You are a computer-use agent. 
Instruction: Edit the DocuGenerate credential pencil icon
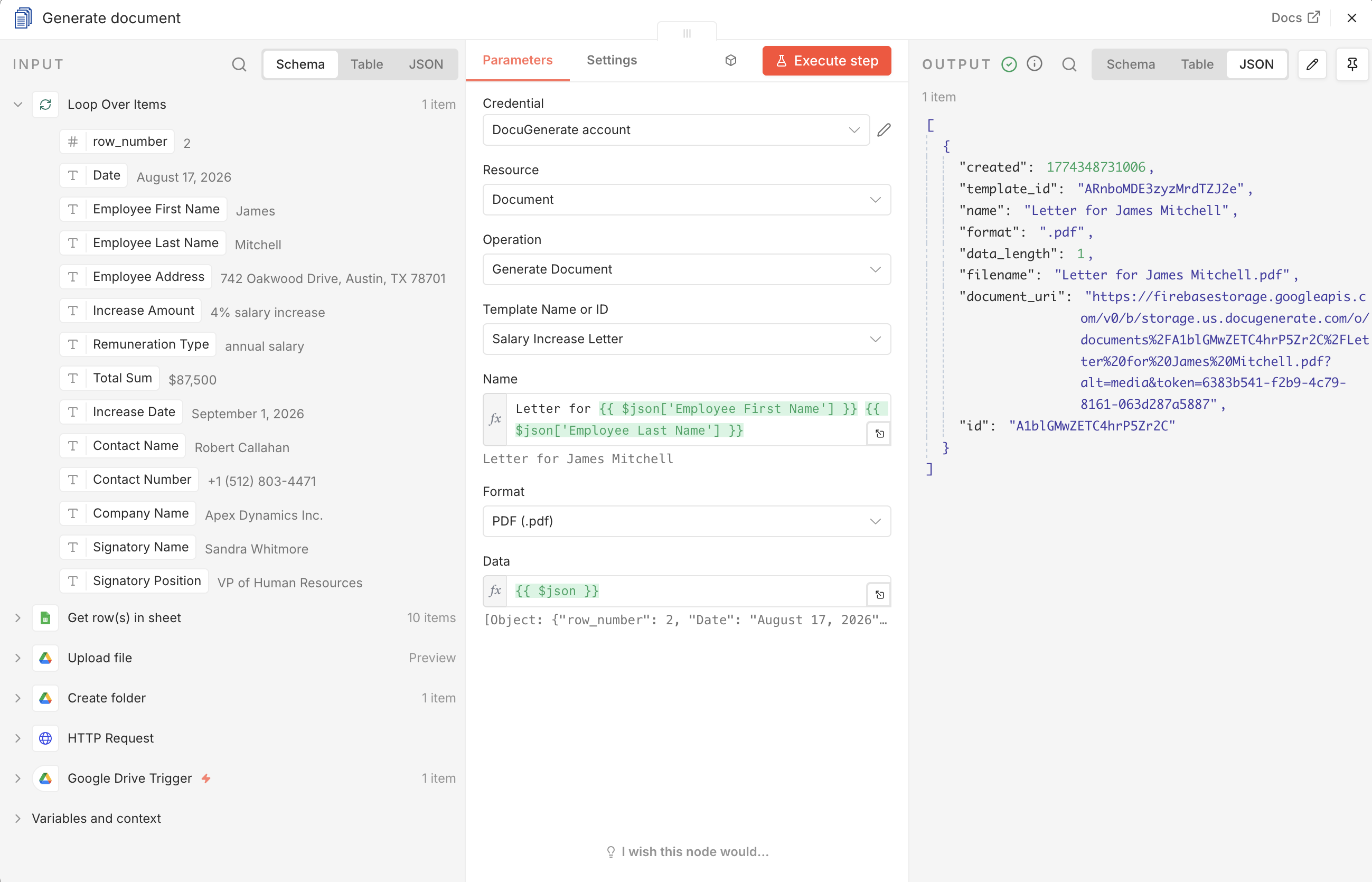pyautogui.click(x=884, y=130)
